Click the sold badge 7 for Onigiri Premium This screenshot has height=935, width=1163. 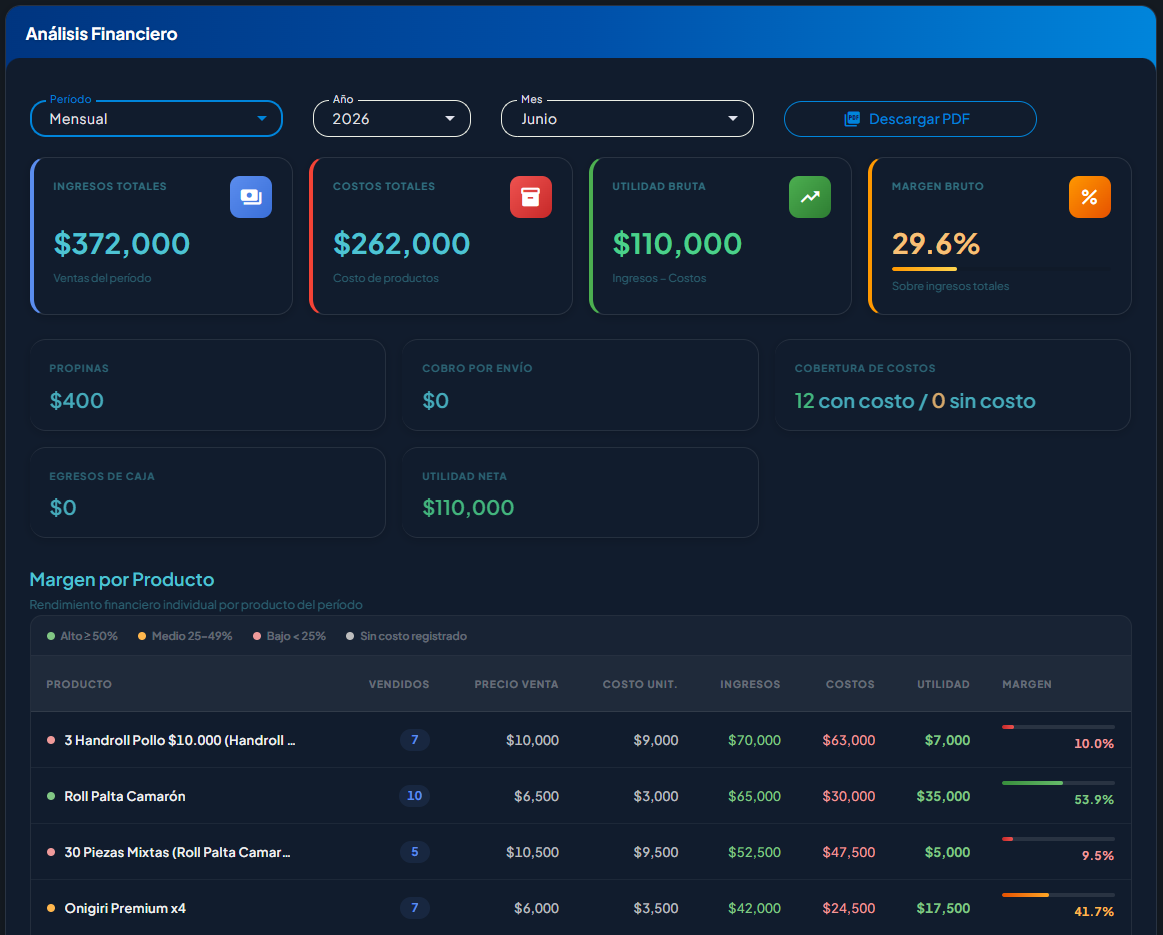pos(415,908)
